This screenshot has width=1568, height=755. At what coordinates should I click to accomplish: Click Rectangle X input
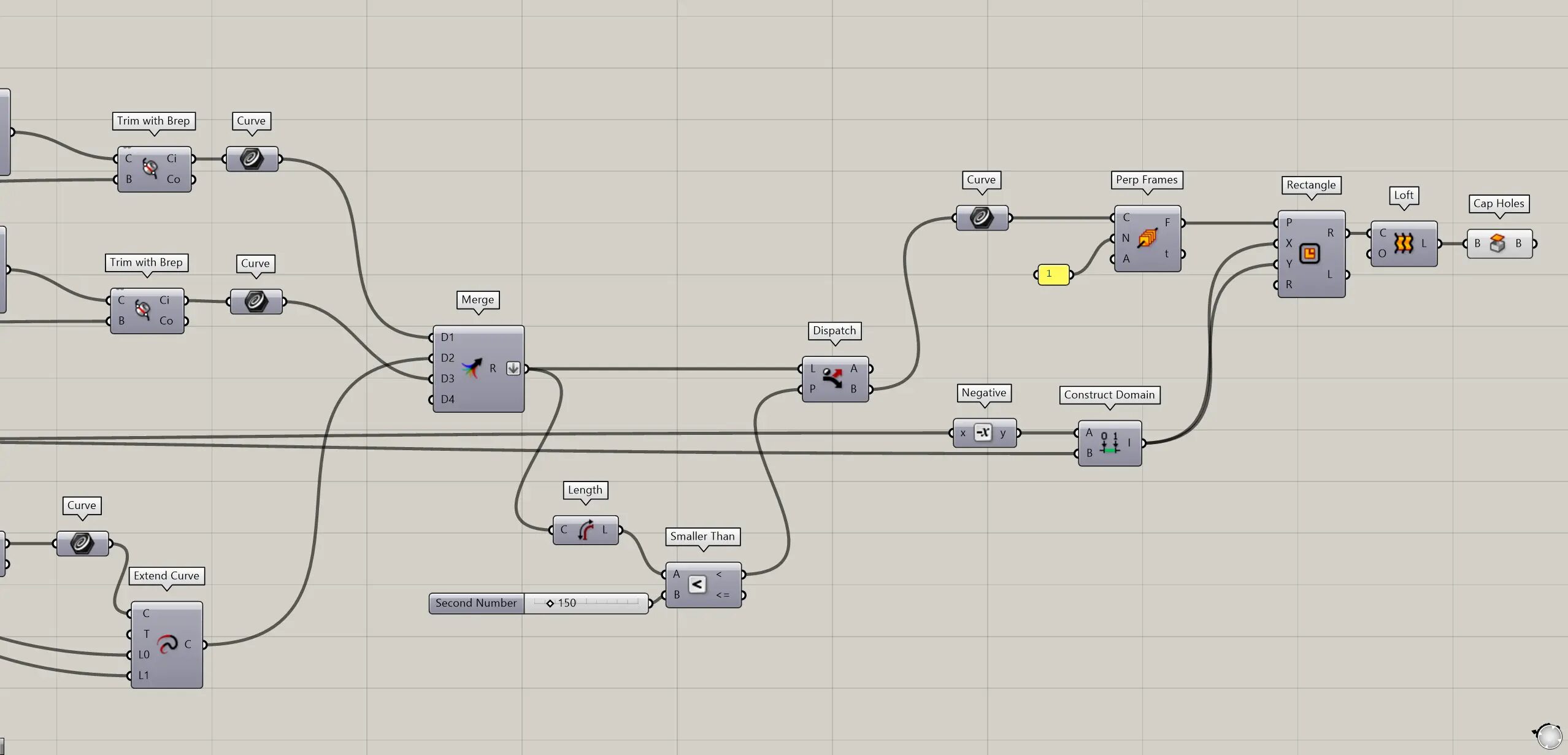[x=1289, y=243]
